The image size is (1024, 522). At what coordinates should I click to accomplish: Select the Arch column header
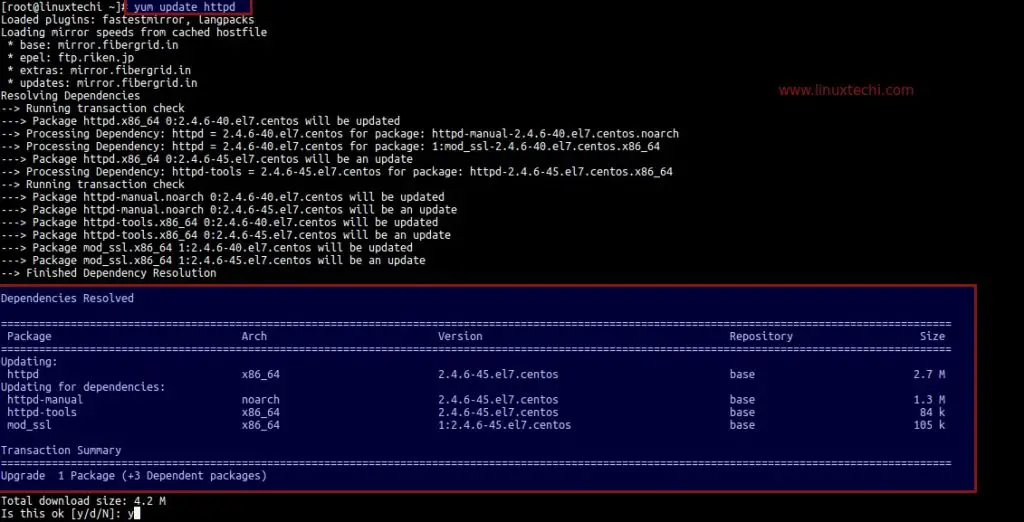[x=254, y=336]
